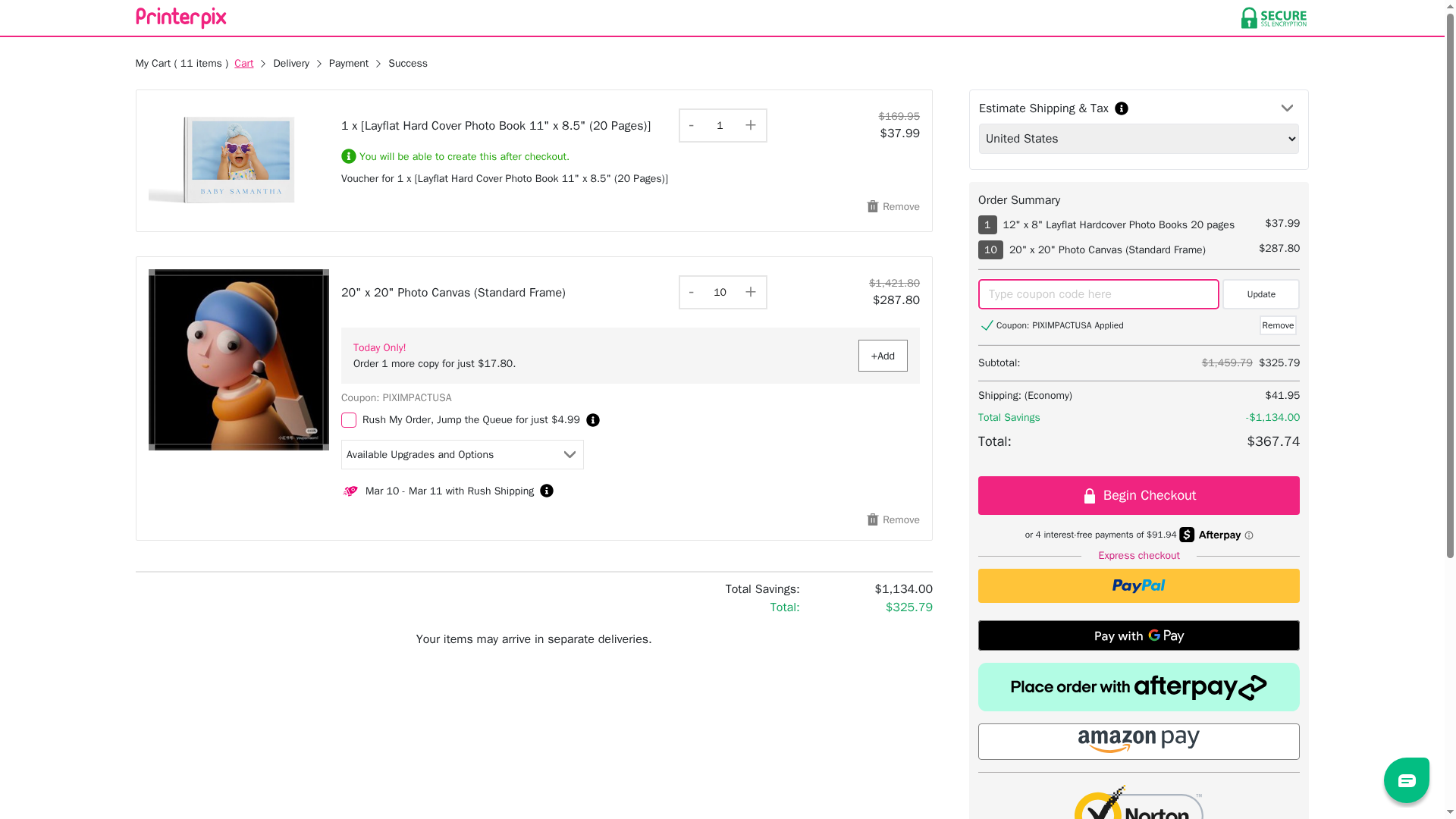Collapse the Estimate Shipping & Tax chevron
The image size is (1456, 819).
[1287, 108]
